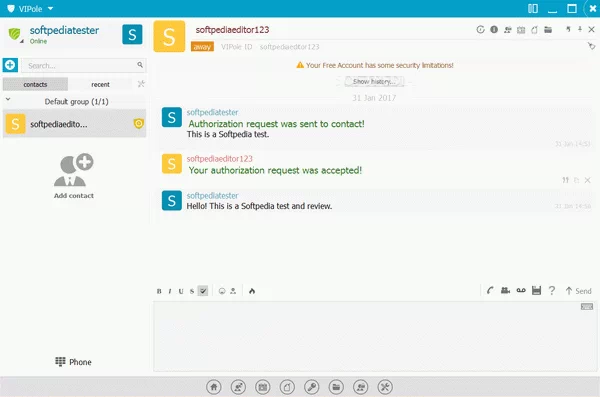The width and height of the screenshot is (600, 397).
Task: Click the magnifier icon in the search field
Action: point(140,65)
